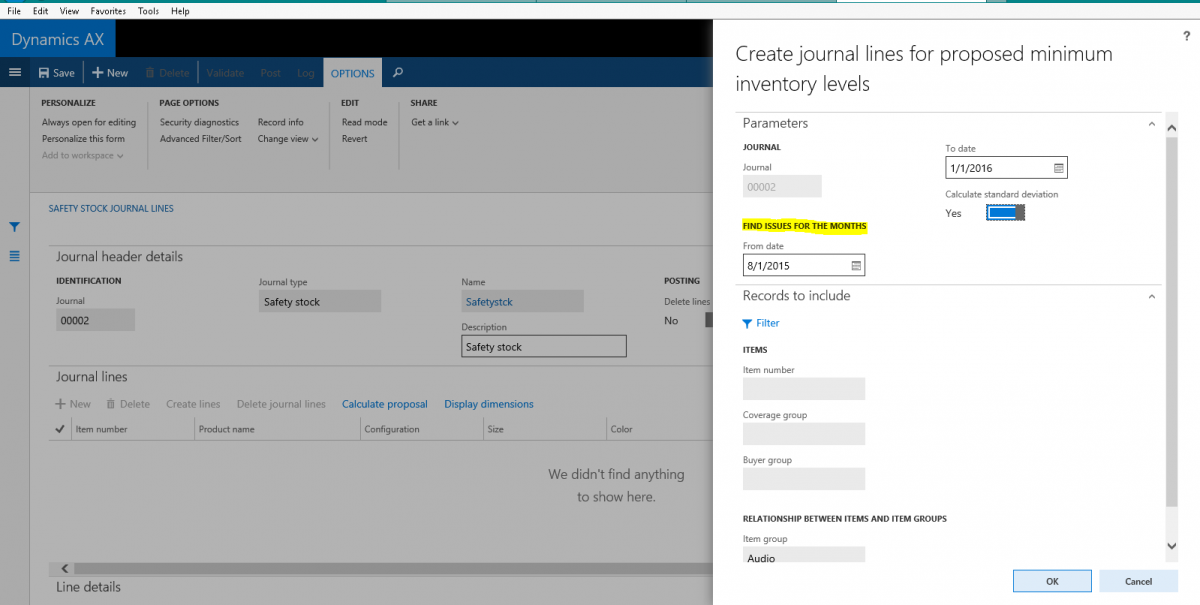Click Always open for editing
The image size is (1200, 605).
[x=88, y=122]
